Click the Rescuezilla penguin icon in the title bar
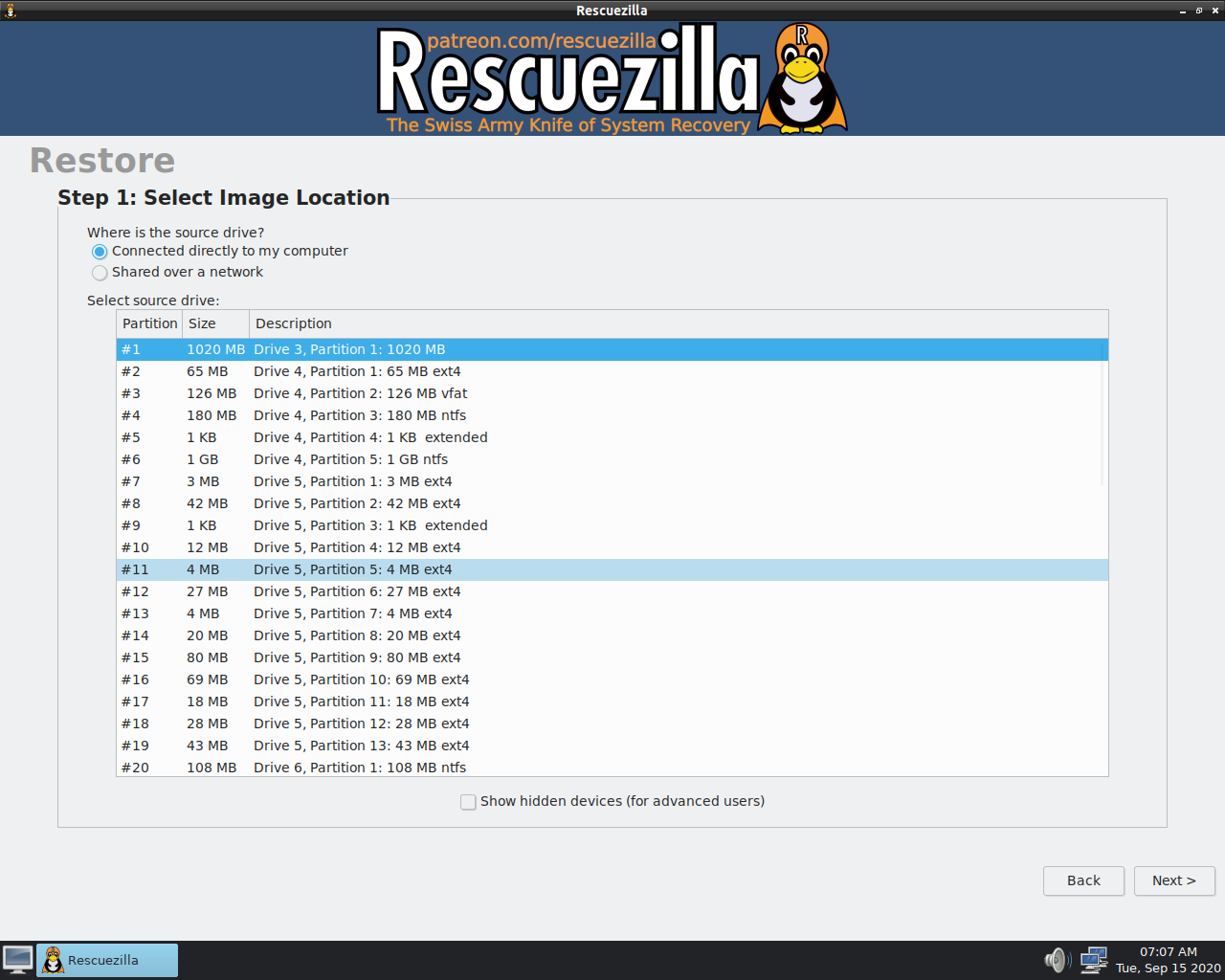The image size is (1225, 980). tap(10, 10)
